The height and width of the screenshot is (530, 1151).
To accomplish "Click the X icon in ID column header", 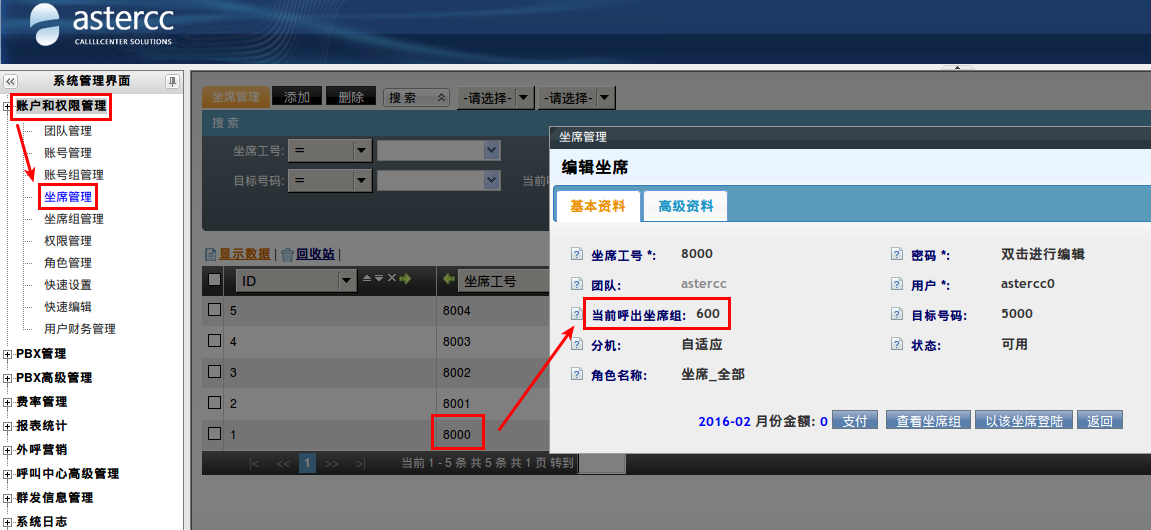I will (x=391, y=280).
